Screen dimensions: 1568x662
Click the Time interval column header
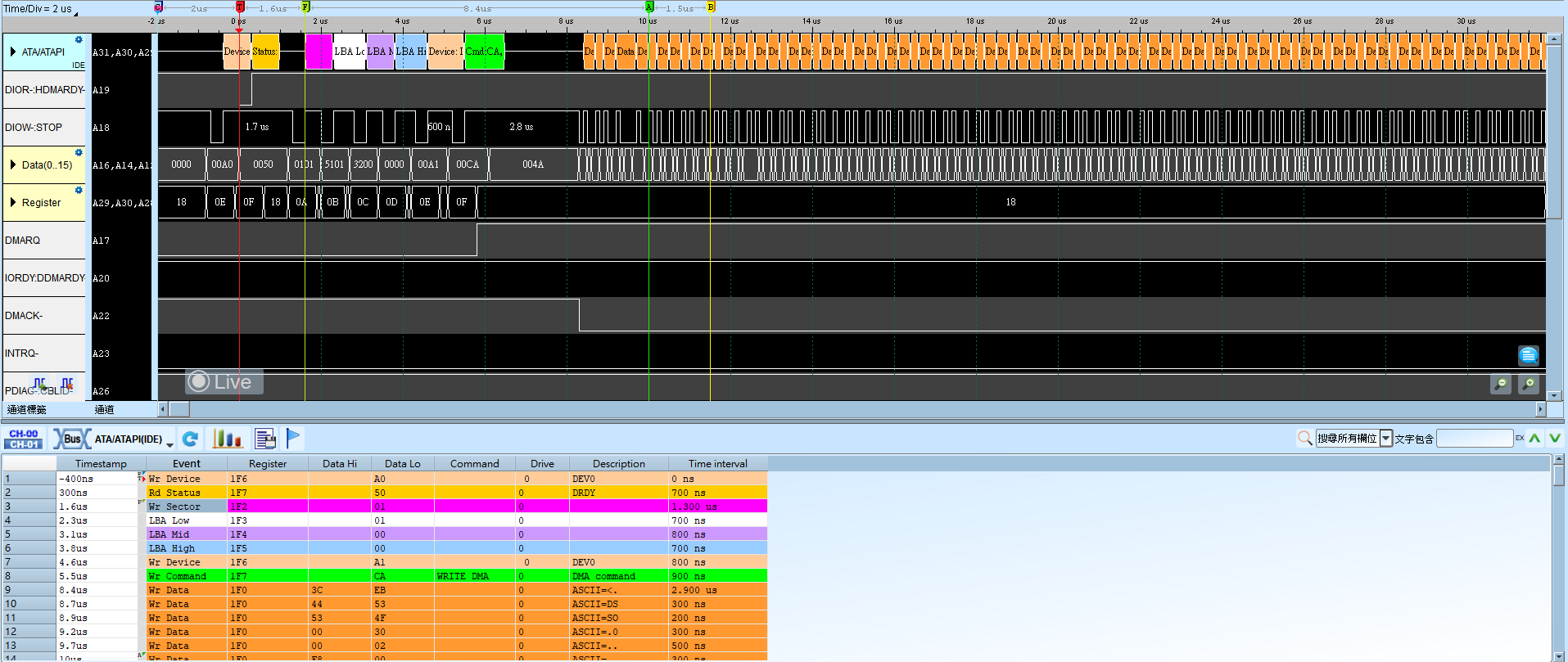[x=717, y=463]
